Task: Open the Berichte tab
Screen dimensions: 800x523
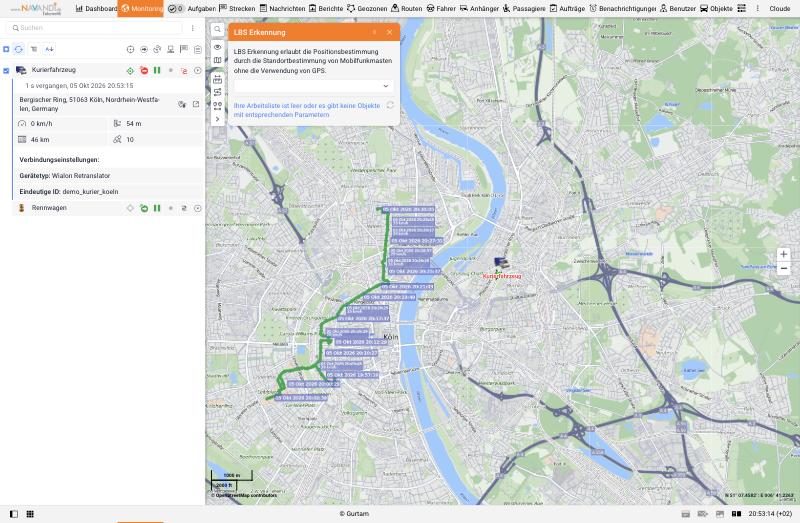Action: coord(326,9)
